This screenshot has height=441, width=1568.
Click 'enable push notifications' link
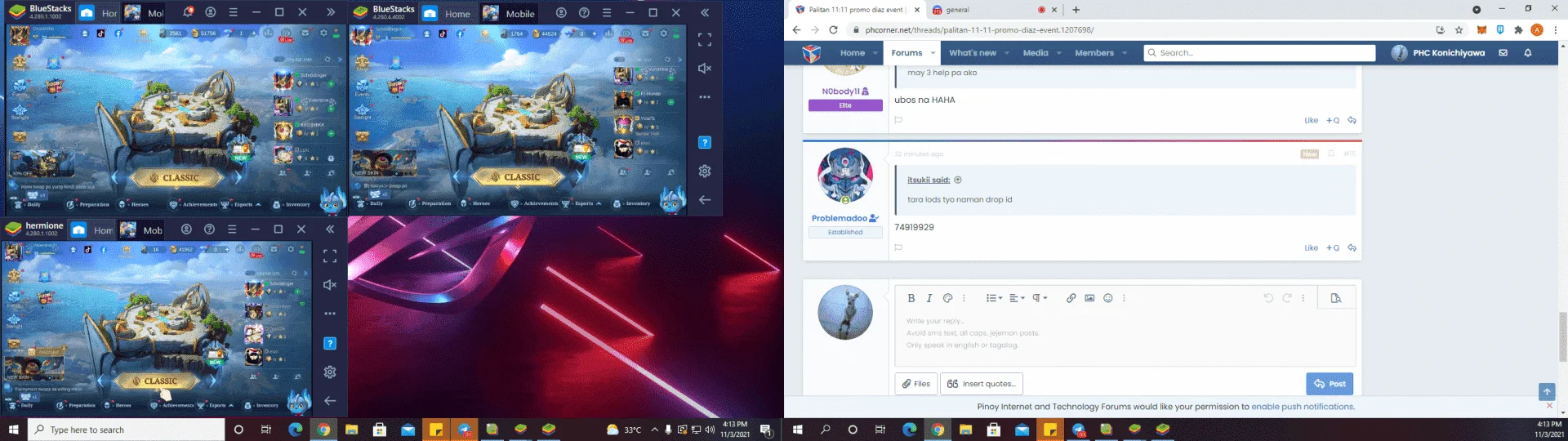1303,406
